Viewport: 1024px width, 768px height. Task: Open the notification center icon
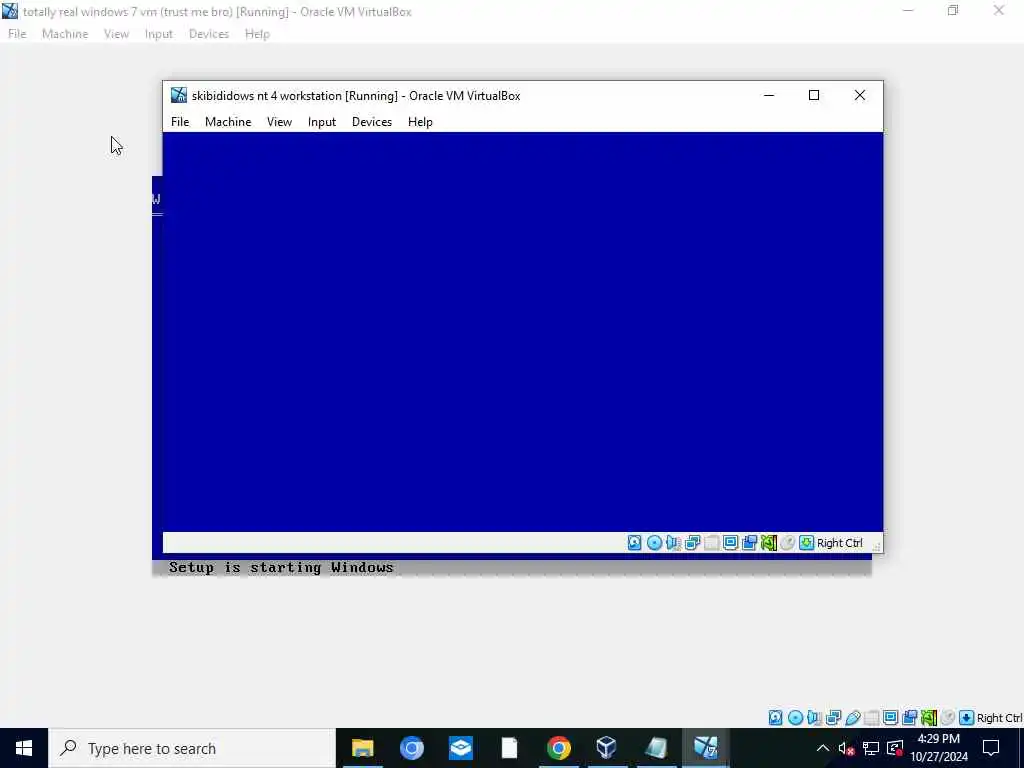pyautogui.click(x=991, y=748)
